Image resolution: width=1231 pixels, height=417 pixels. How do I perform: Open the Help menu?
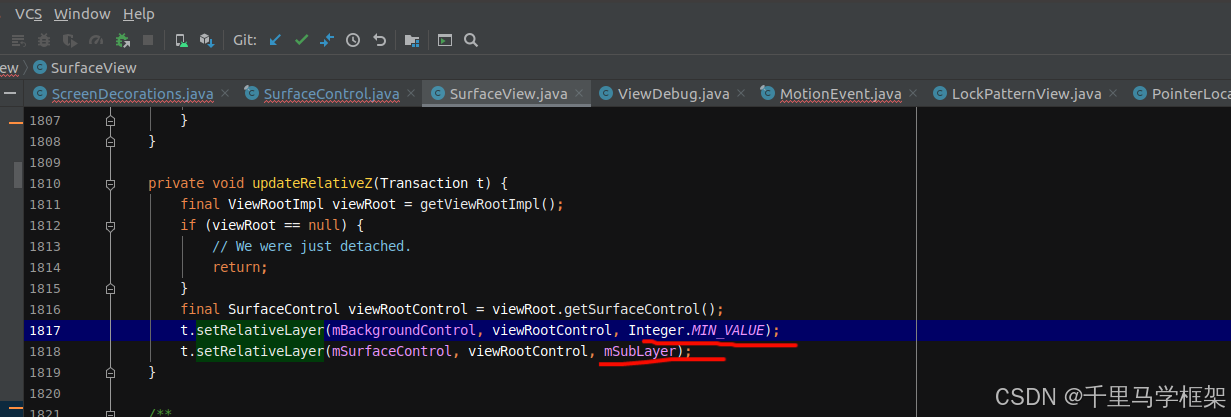tap(139, 13)
